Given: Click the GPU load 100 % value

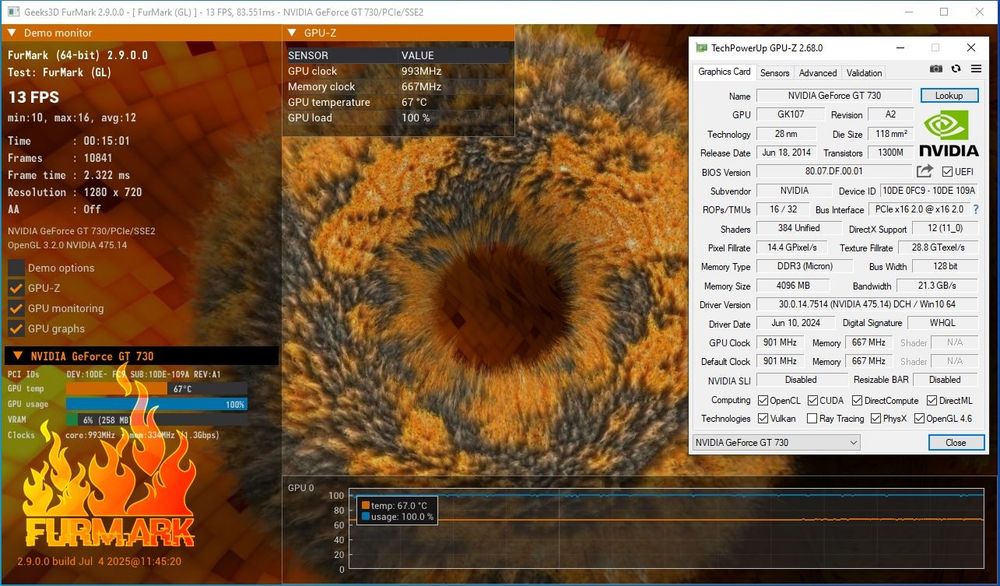Looking at the screenshot, I should [415, 117].
